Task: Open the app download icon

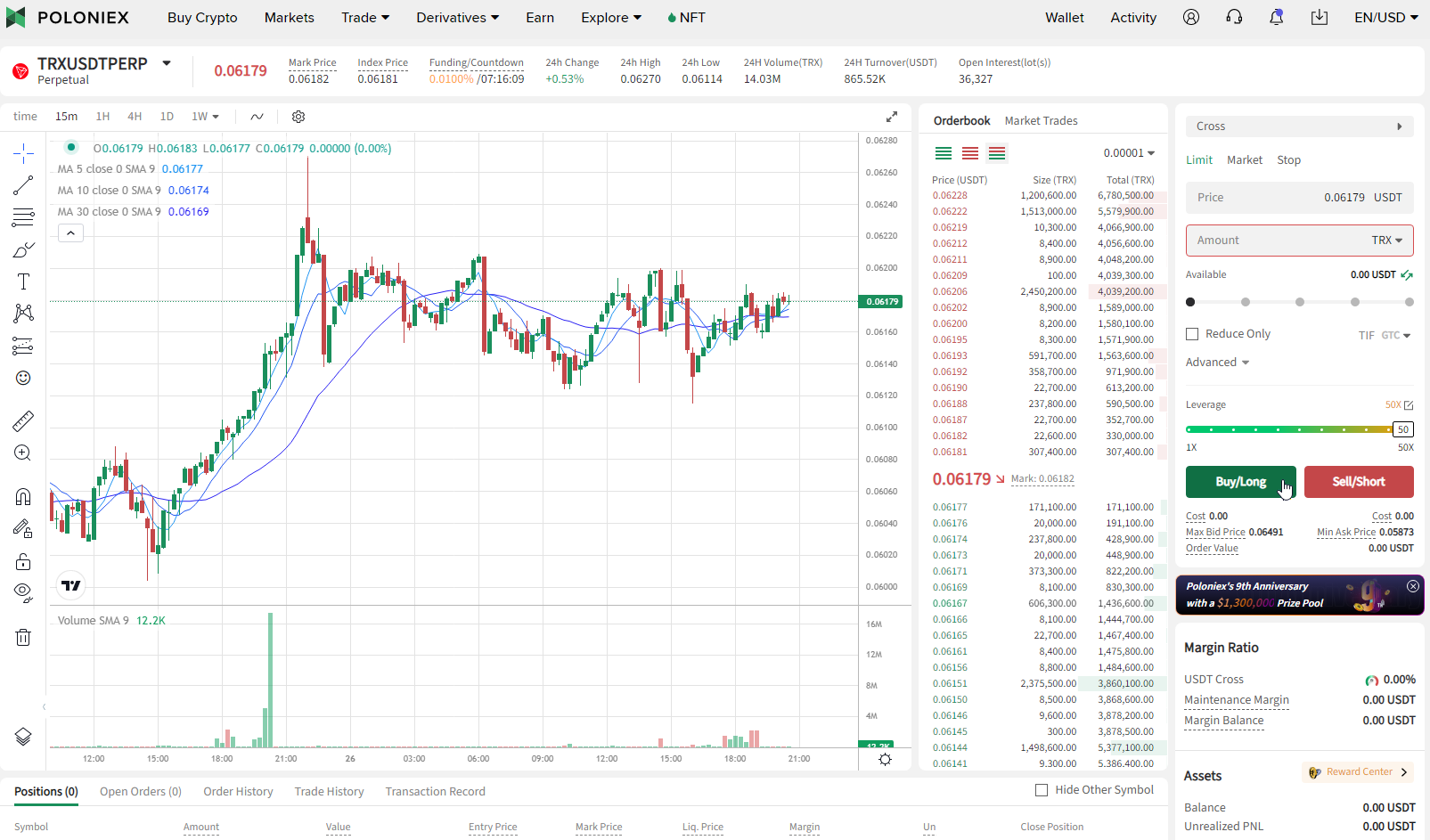Action: (x=1320, y=17)
